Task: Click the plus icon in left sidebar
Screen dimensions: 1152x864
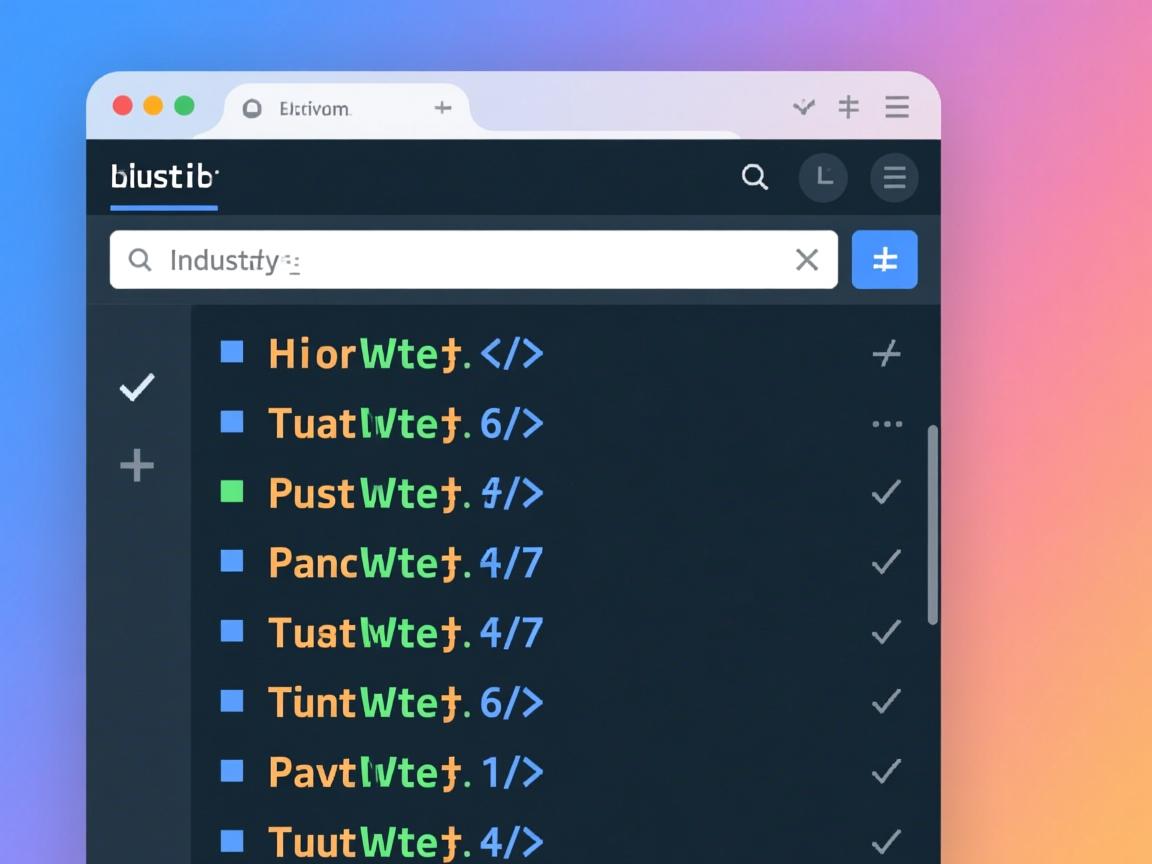Action: (x=137, y=465)
